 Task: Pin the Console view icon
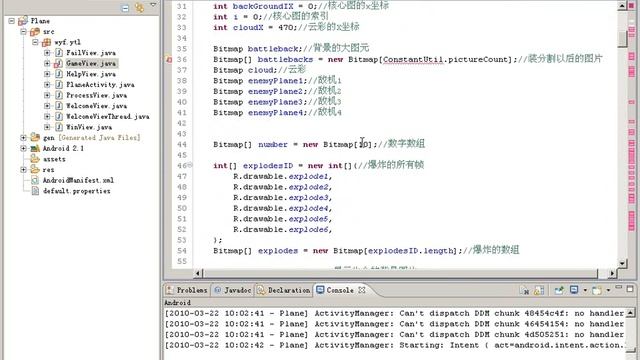click(x=559, y=290)
